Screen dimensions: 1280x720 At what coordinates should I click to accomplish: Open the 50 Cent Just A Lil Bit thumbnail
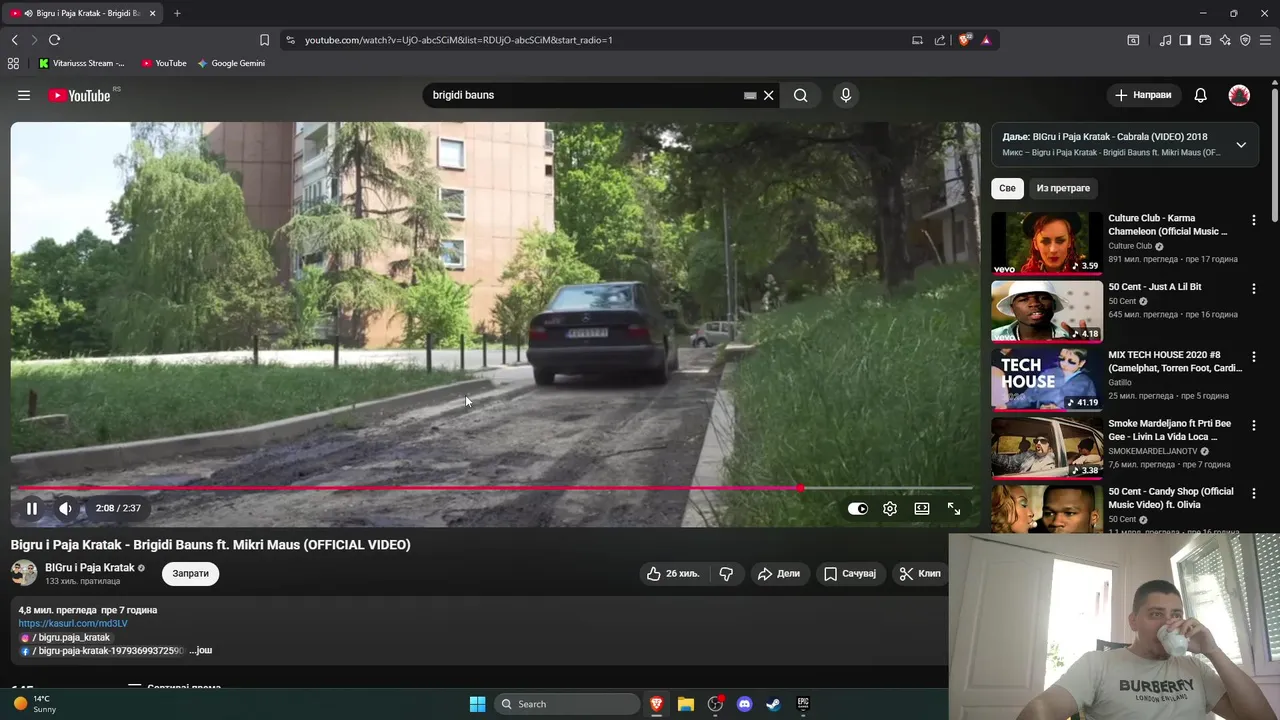pyautogui.click(x=1047, y=311)
